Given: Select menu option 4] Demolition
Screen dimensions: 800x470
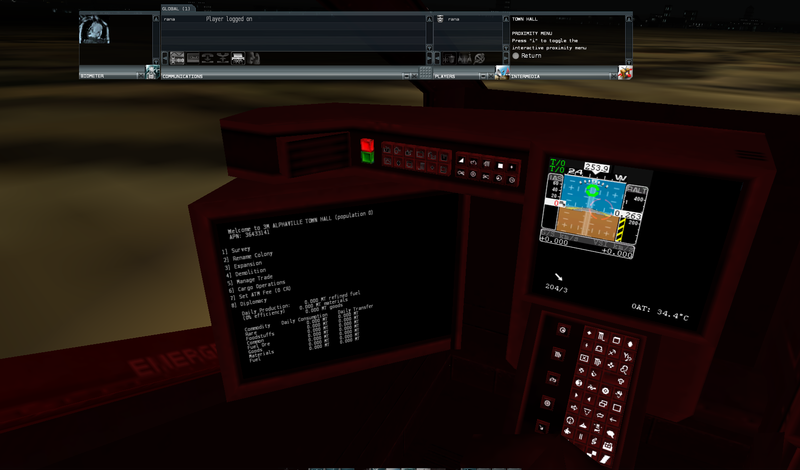Looking at the screenshot, I should pyautogui.click(x=246, y=273).
